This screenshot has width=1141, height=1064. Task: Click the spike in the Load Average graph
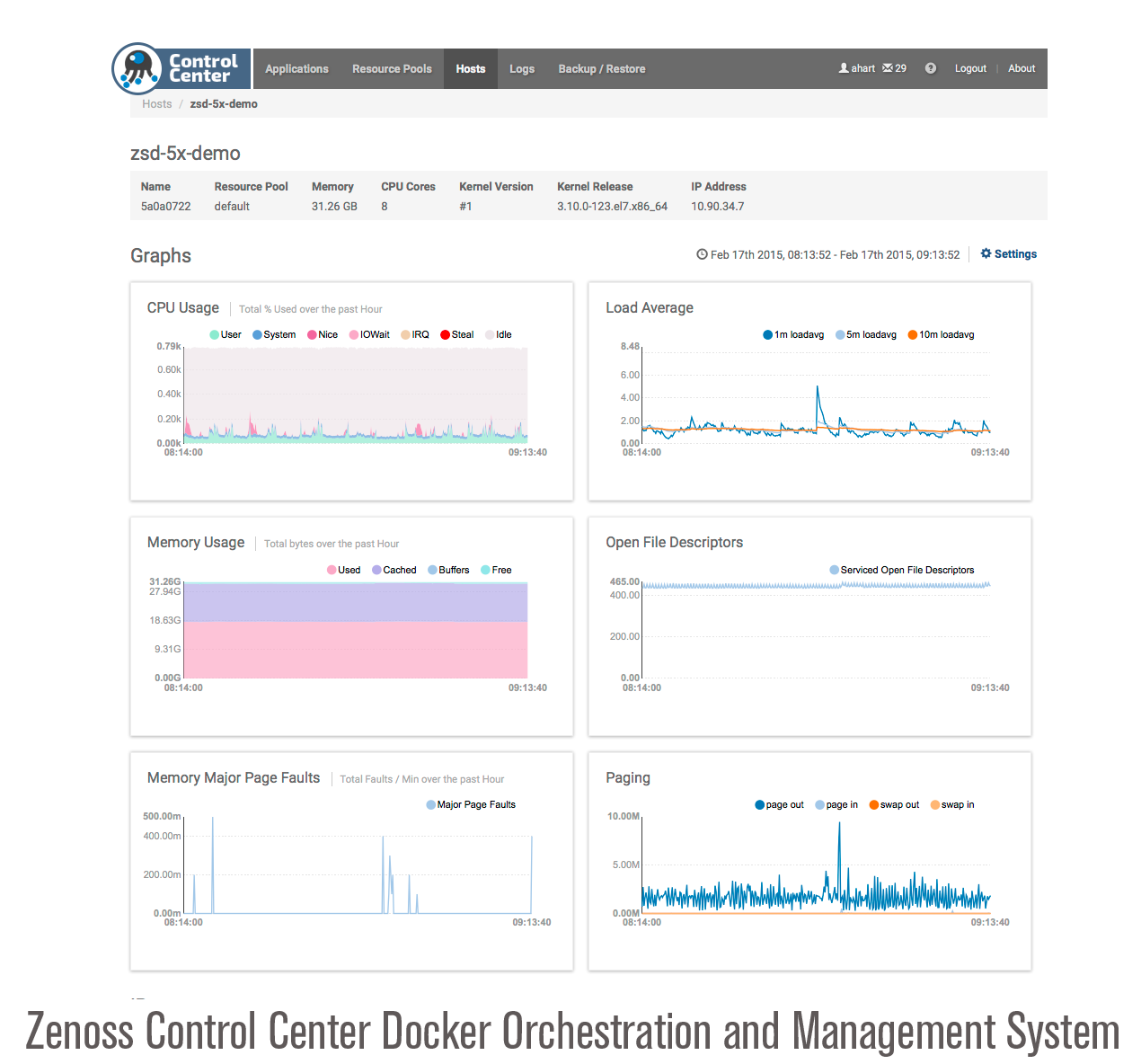coord(818,388)
